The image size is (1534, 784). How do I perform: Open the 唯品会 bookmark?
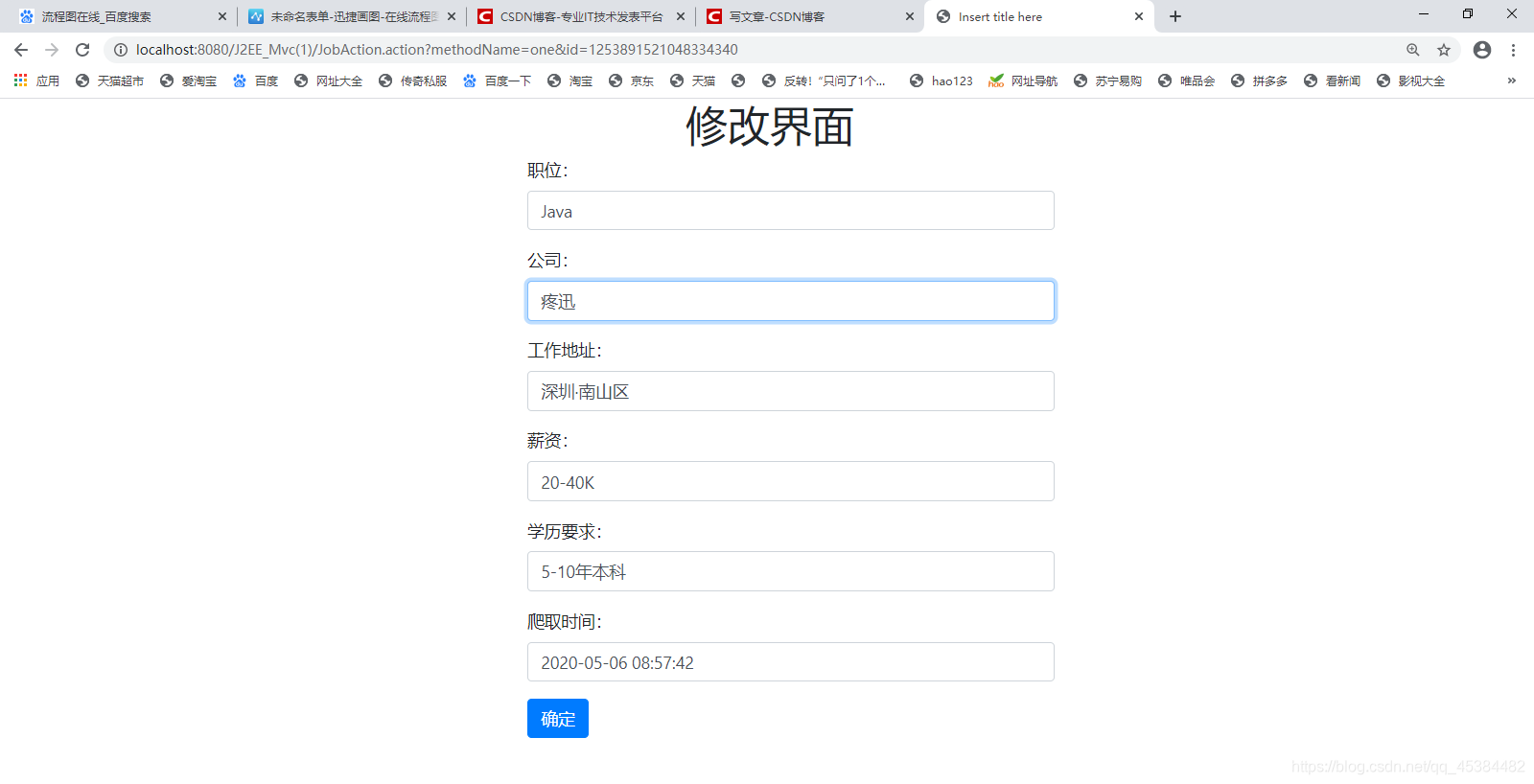point(1186,81)
